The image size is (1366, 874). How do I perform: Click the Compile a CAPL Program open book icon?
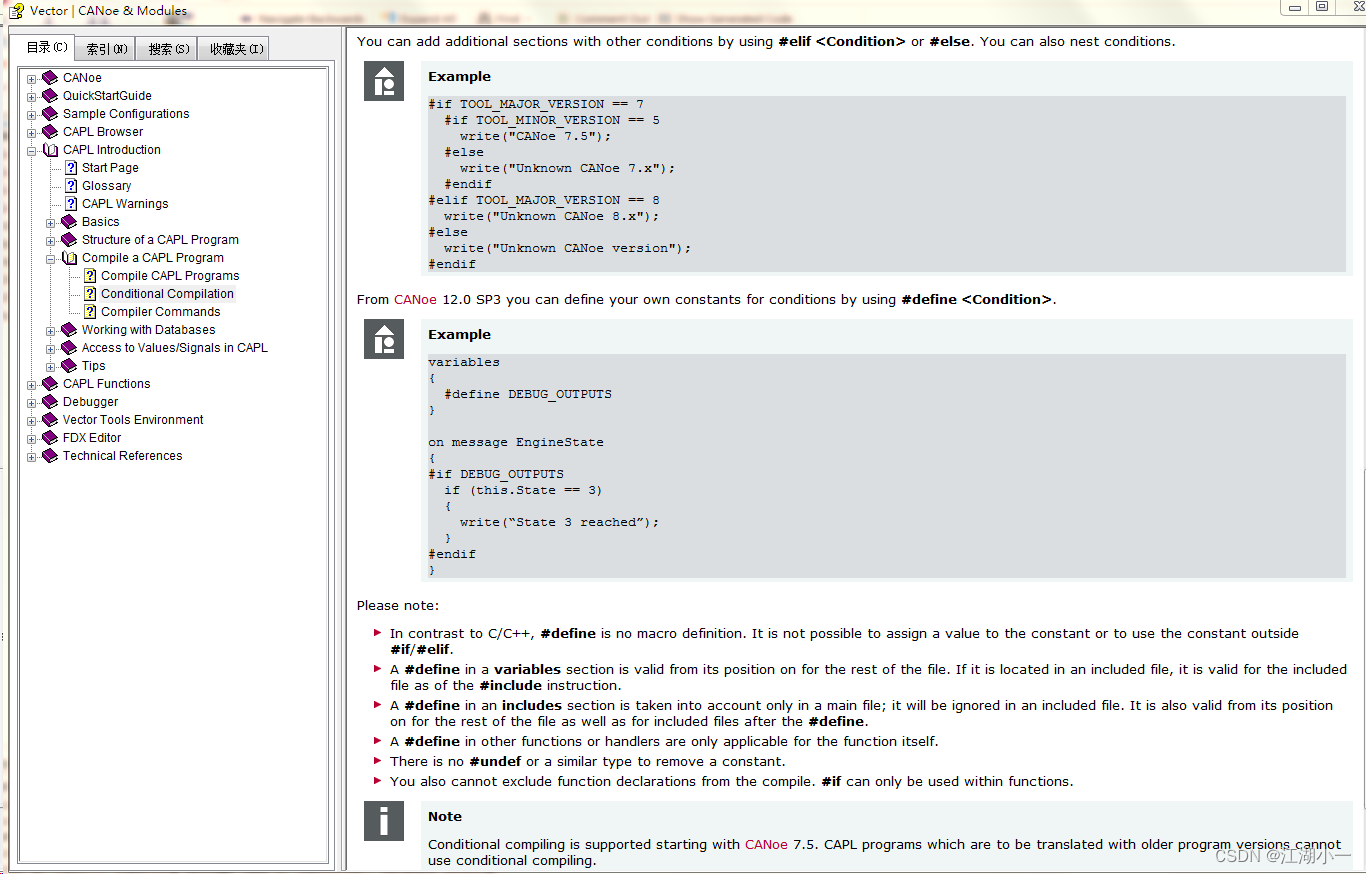tap(69, 258)
